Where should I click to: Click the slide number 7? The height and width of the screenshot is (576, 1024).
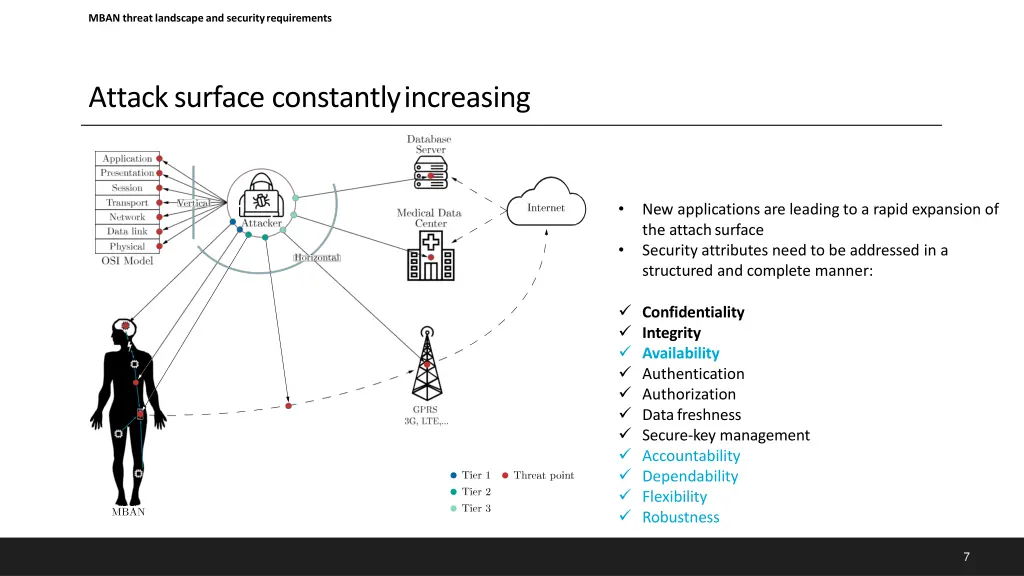coord(967,556)
